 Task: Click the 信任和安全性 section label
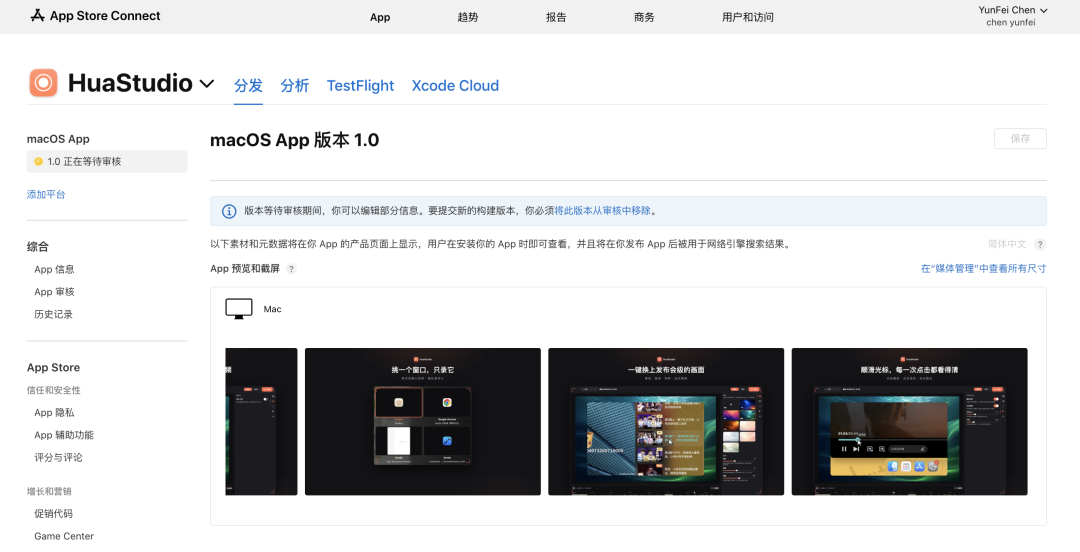(x=54, y=390)
